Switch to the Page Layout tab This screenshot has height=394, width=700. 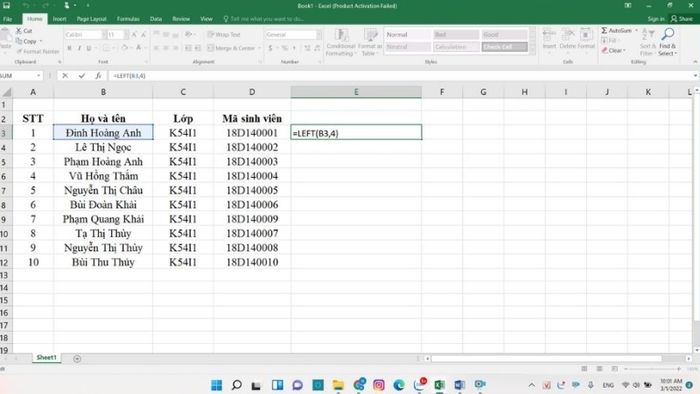(92, 19)
